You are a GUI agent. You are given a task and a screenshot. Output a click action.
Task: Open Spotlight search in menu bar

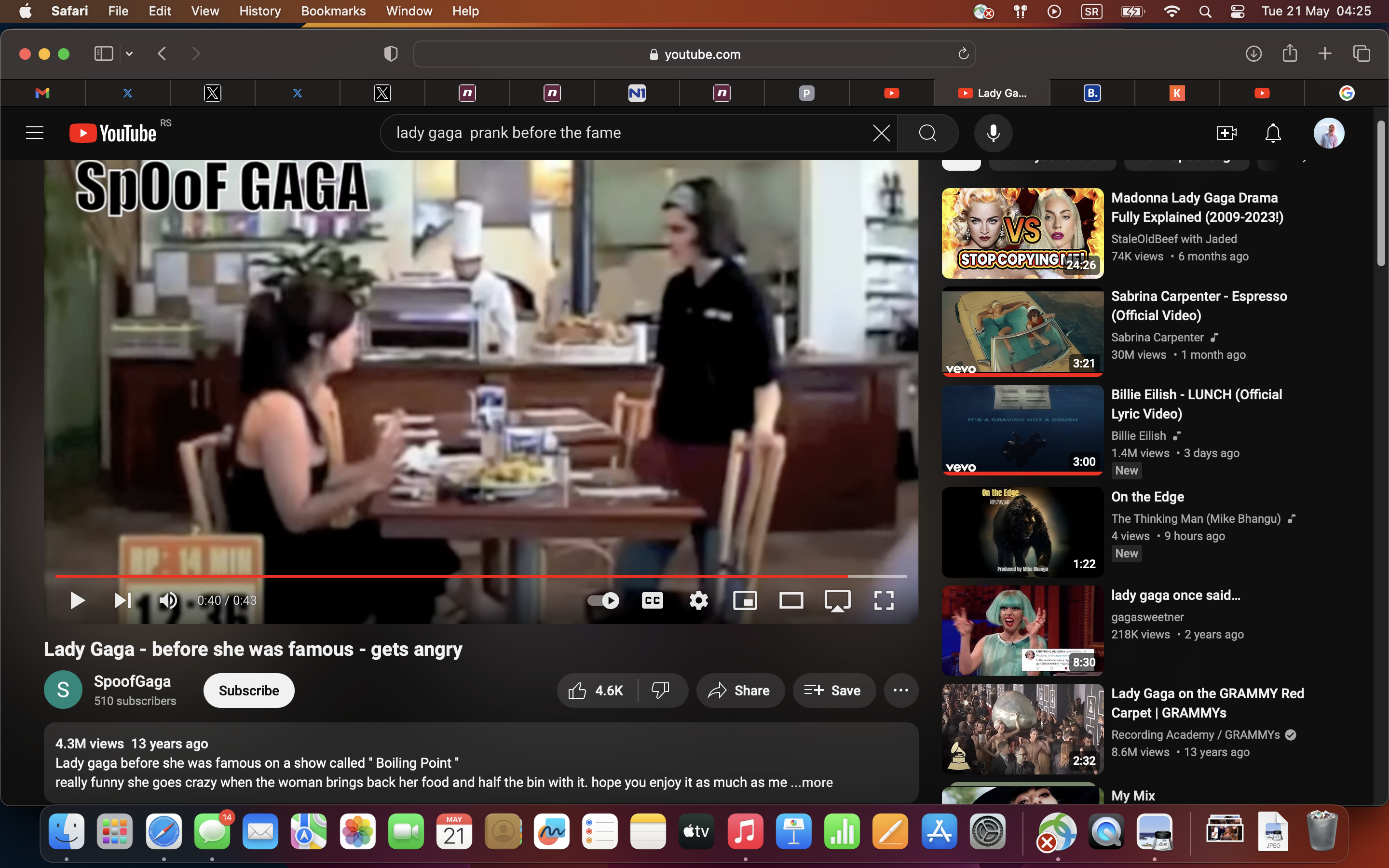tap(1205, 12)
